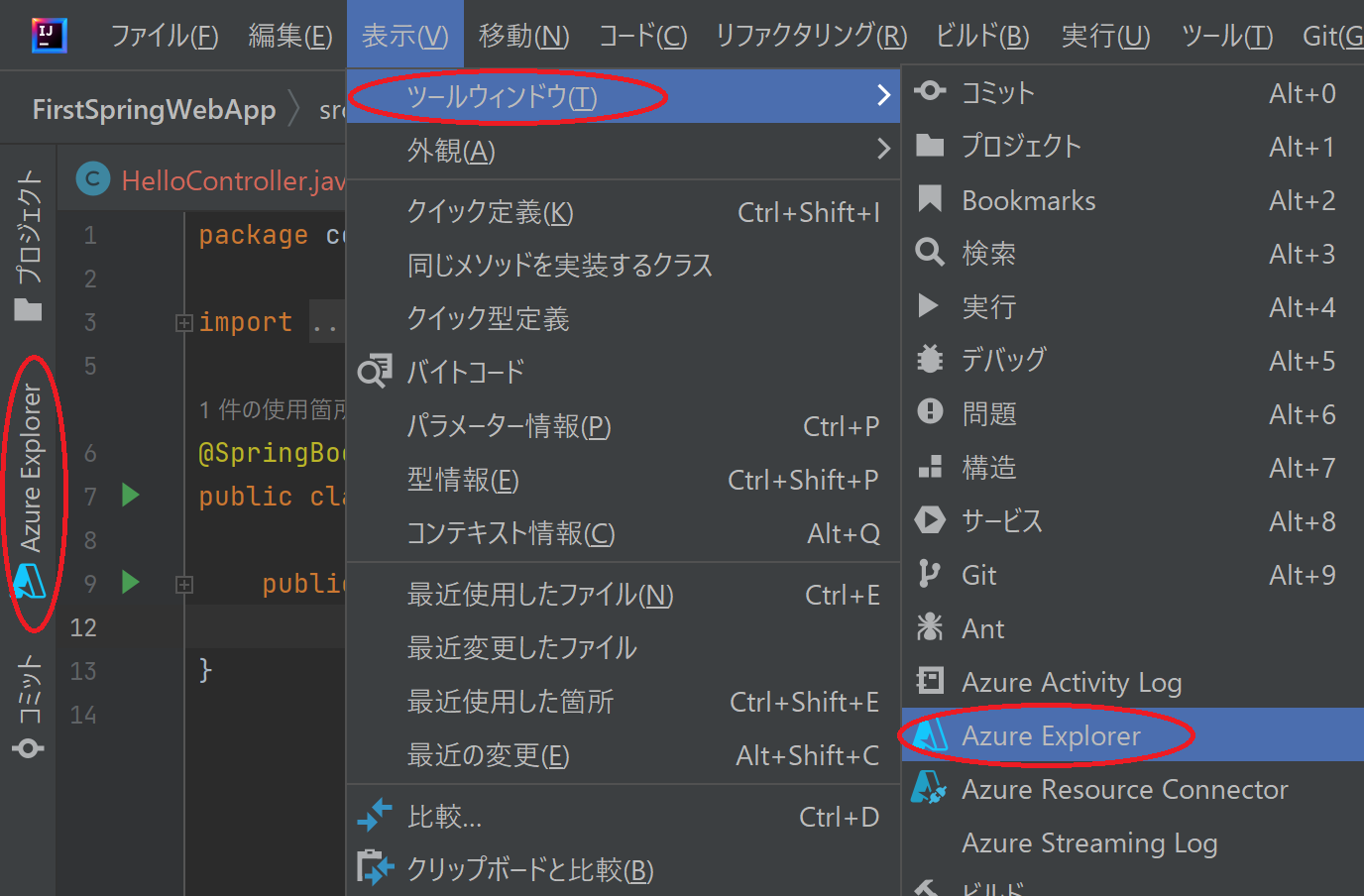Image resolution: width=1364 pixels, height=896 pixels.
Task: Click the Azure Resource Connector icon
Action: (x=930, y=787)
